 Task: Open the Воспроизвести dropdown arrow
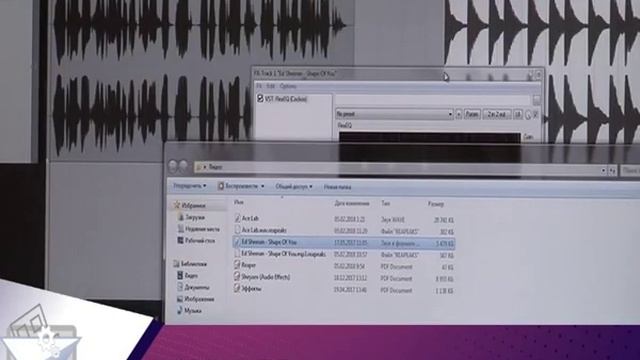pyautogui.click(x=262, y=187)
